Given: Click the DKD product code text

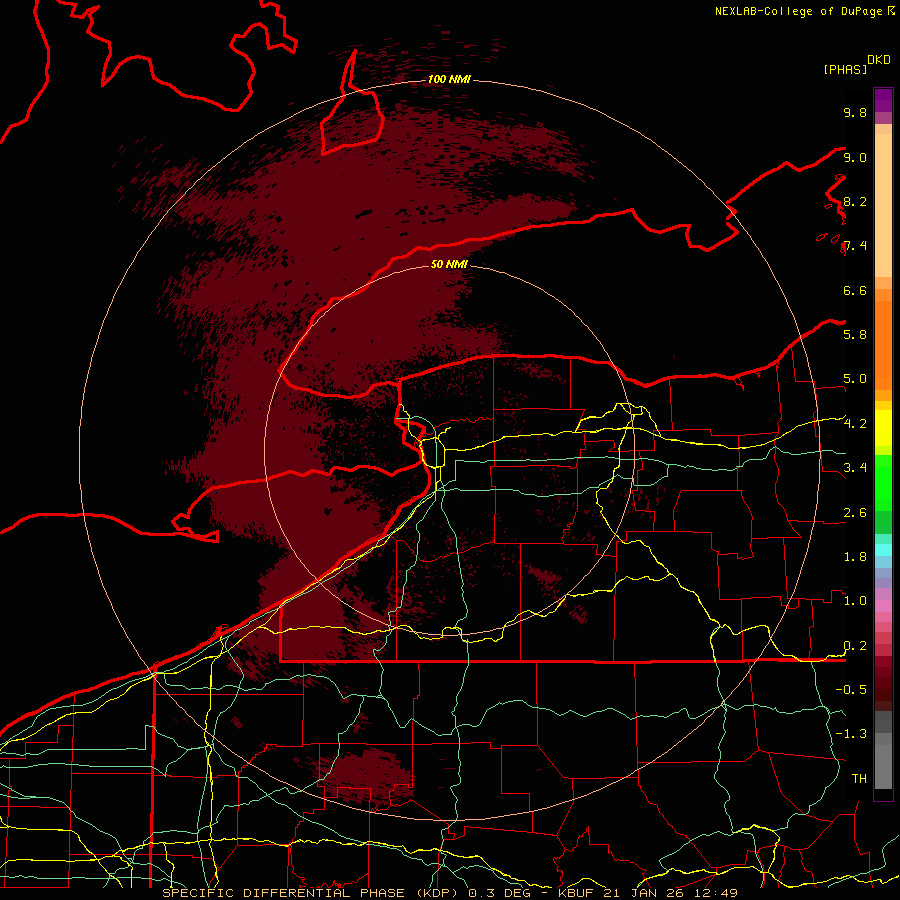Looking at the screenshot, I should 879,60.
